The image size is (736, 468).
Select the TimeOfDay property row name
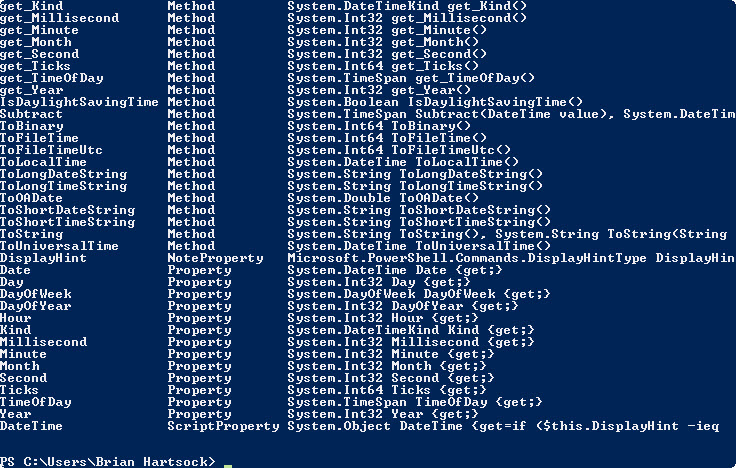[36, 402]
